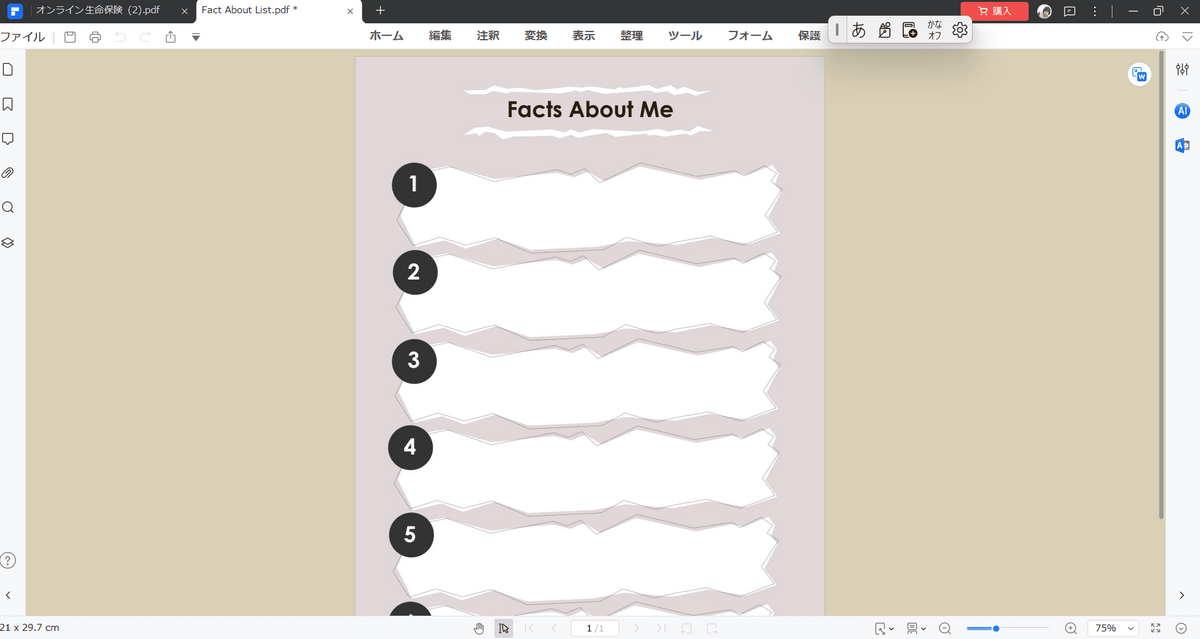Toggle the Selection tool near page navigation

tap(504, 628)
